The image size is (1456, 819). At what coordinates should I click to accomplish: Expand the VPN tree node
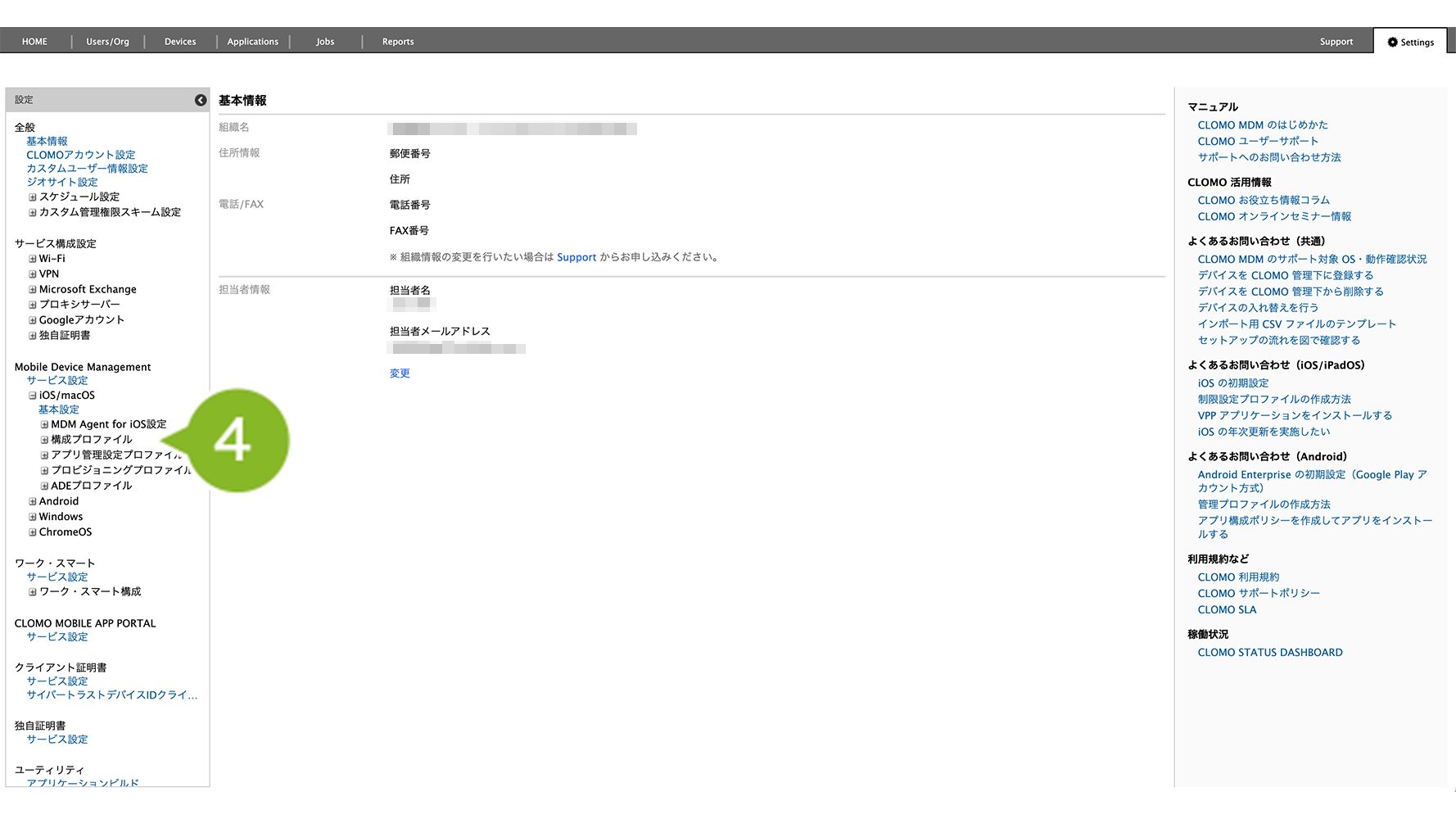tap(33, 274)
